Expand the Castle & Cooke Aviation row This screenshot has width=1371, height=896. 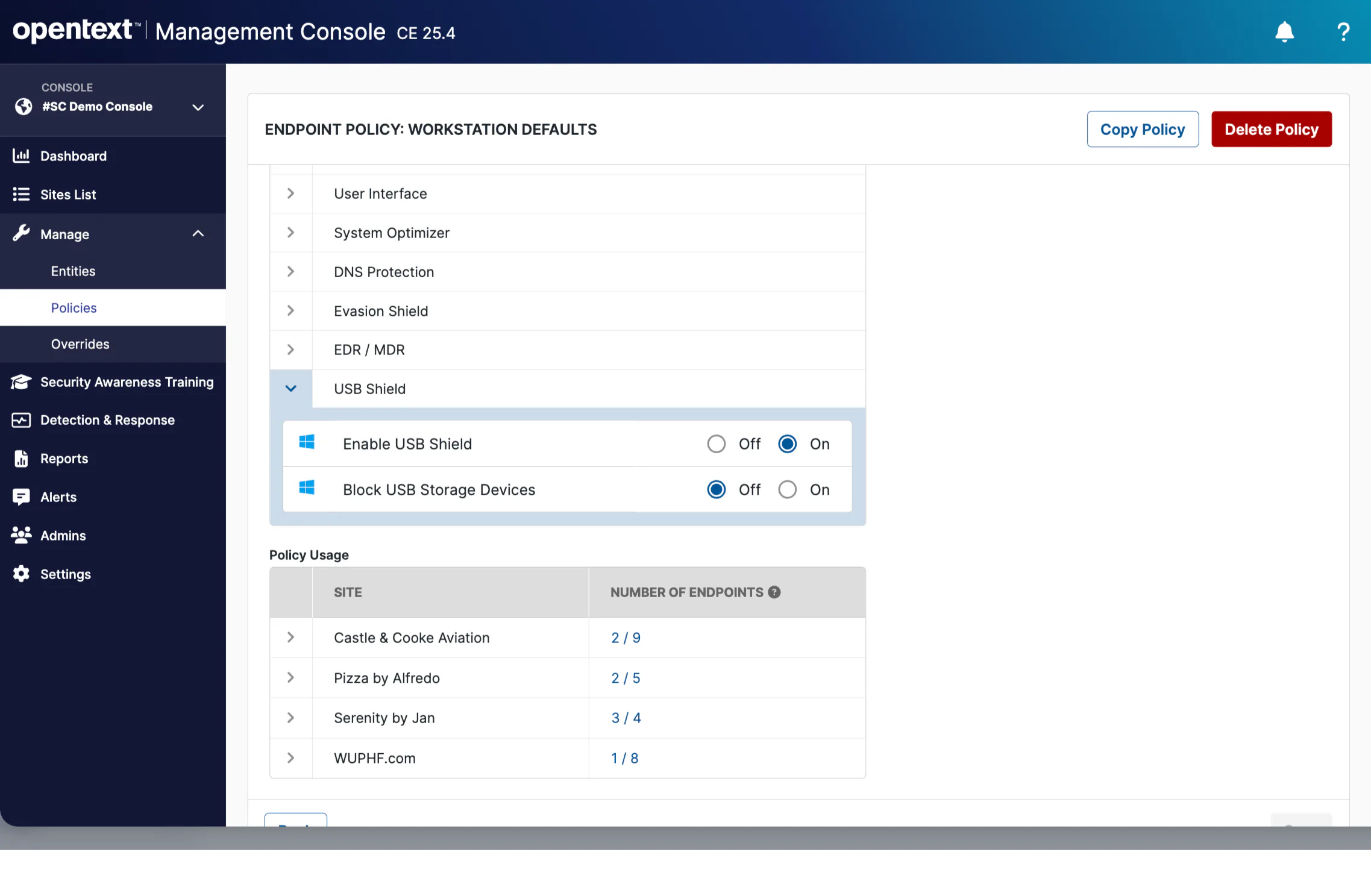click(x=291, y=638)
